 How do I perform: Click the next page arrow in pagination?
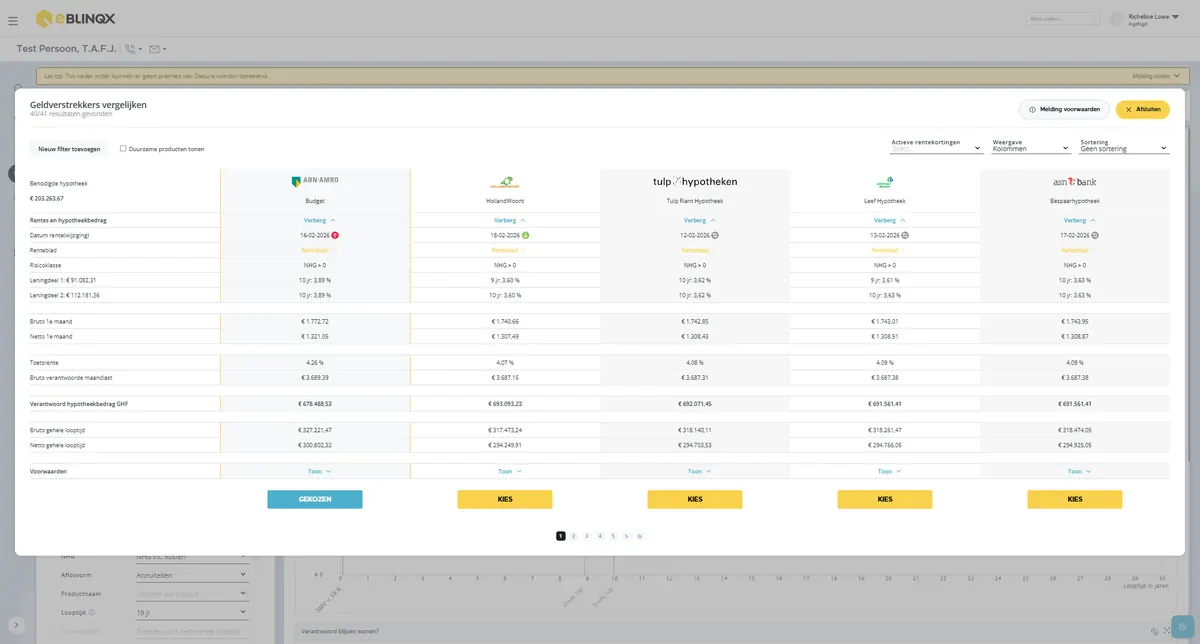(626, 536)
